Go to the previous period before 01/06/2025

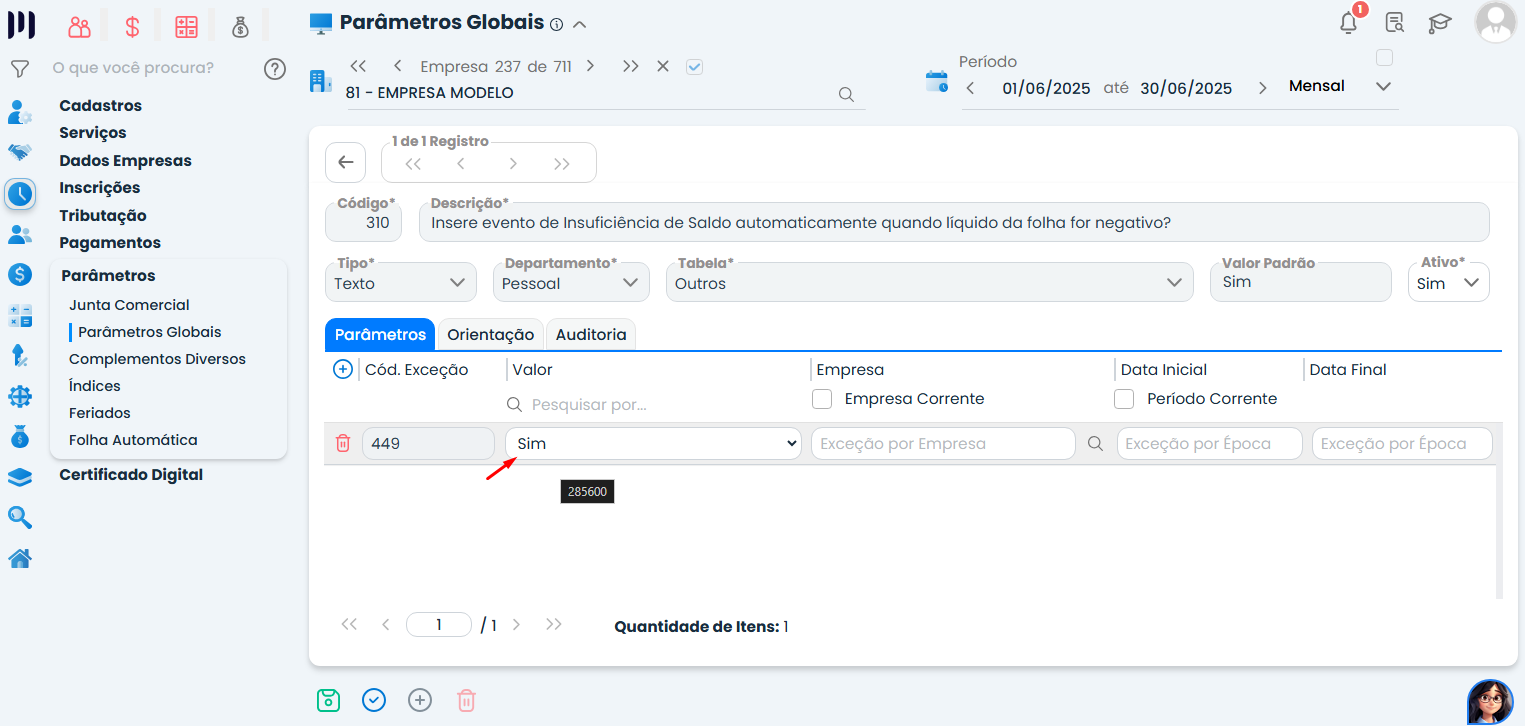pos(970,88)
